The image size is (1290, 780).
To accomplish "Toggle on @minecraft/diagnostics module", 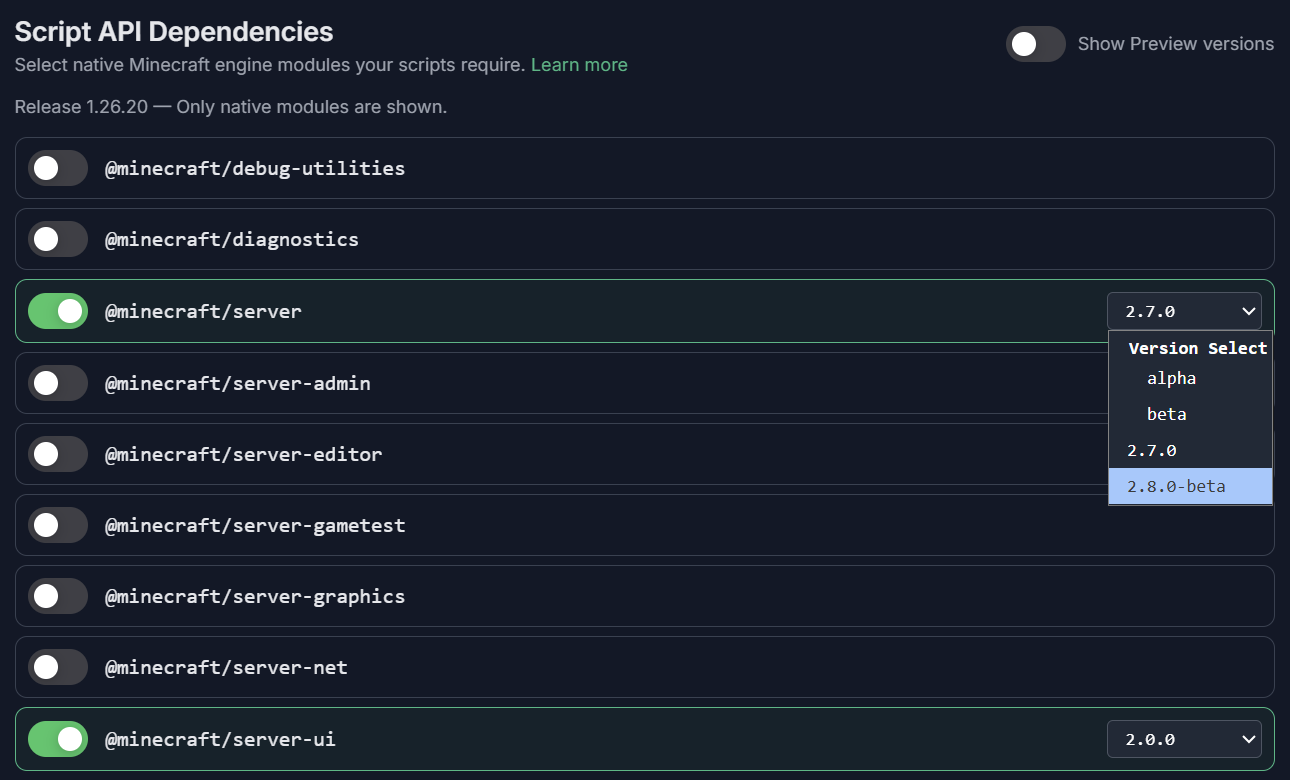I will 58,239.
